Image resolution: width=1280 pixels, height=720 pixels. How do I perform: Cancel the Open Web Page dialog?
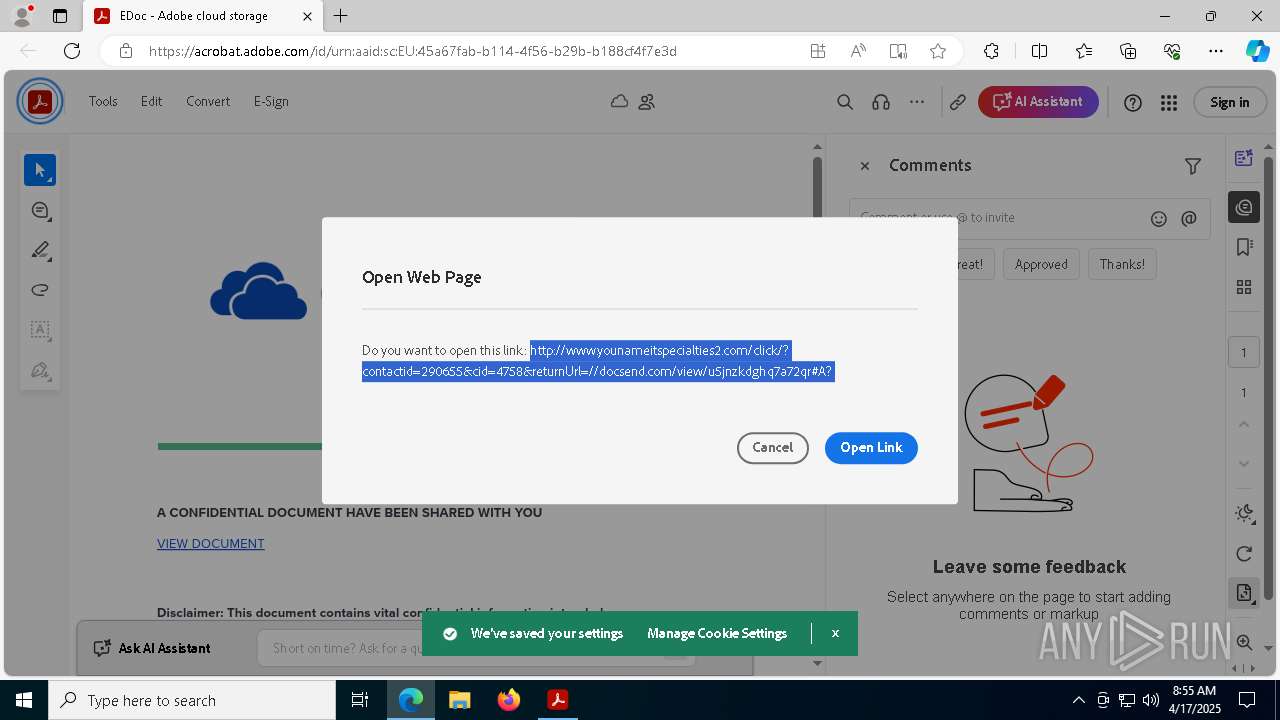(772, 447)
